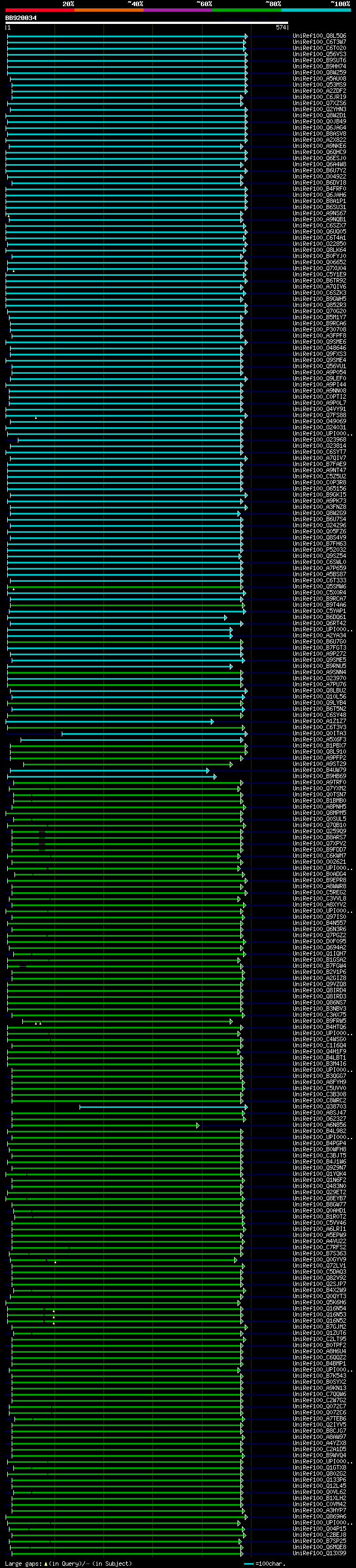Select the query name BB920034
This screenshot has height=1568, width=356.
pos(21,18)
